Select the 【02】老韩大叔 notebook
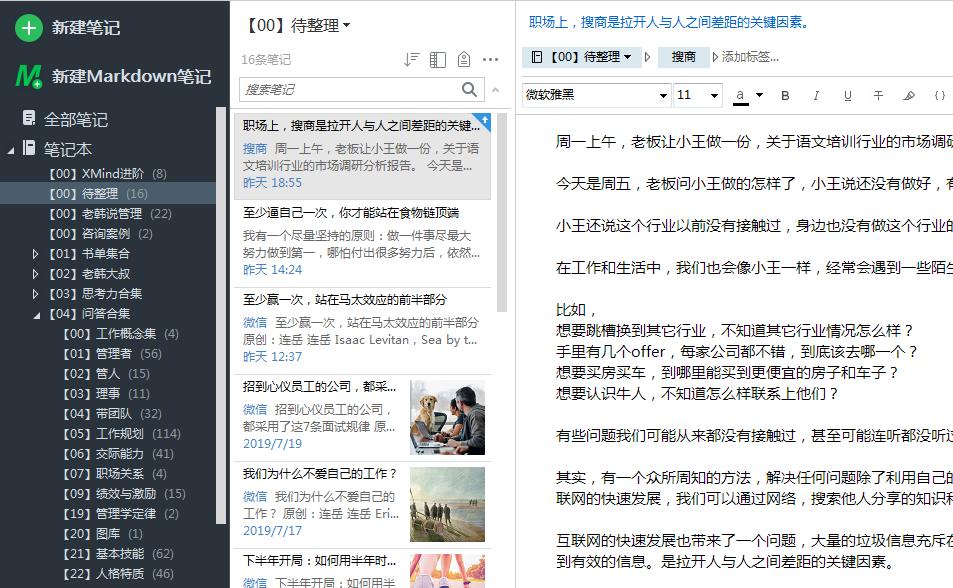 pos(88,273)
